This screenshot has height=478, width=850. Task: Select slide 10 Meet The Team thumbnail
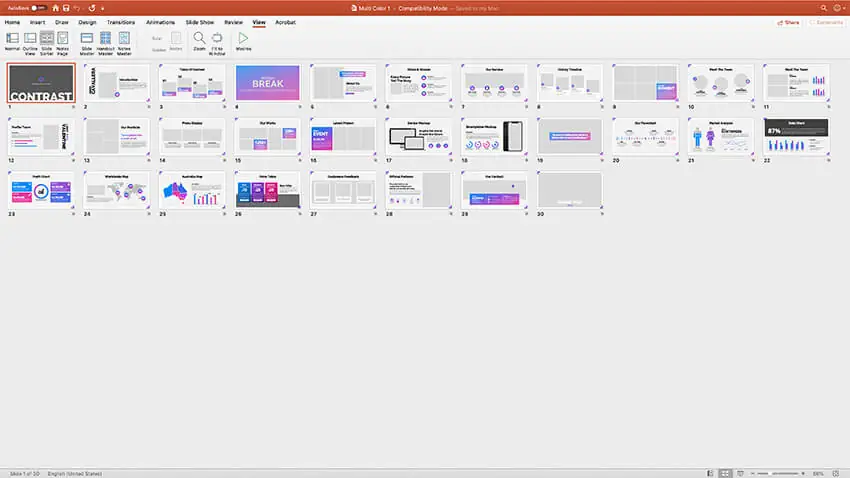point(720,83)
